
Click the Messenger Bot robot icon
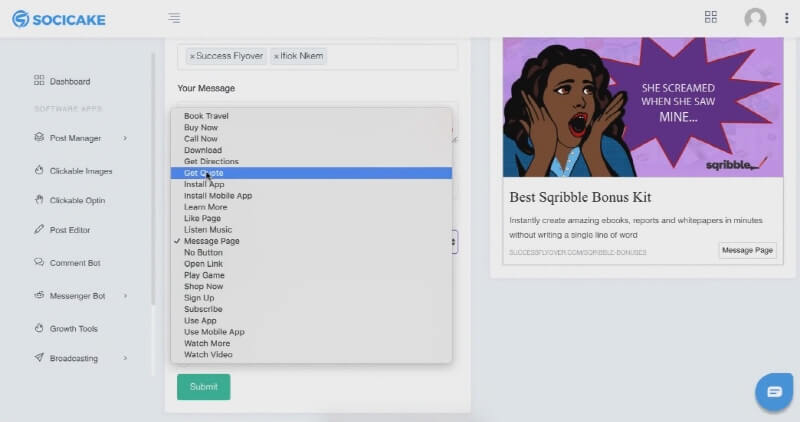39,295
